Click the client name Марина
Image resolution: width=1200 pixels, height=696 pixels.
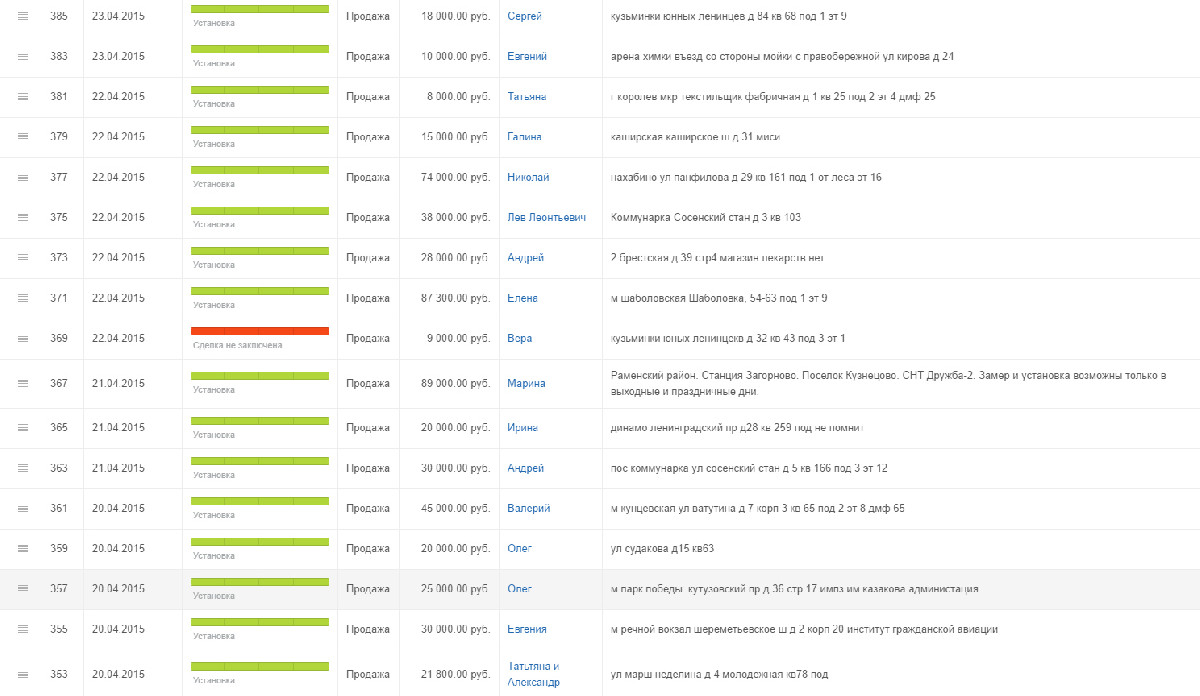[526, 383]
